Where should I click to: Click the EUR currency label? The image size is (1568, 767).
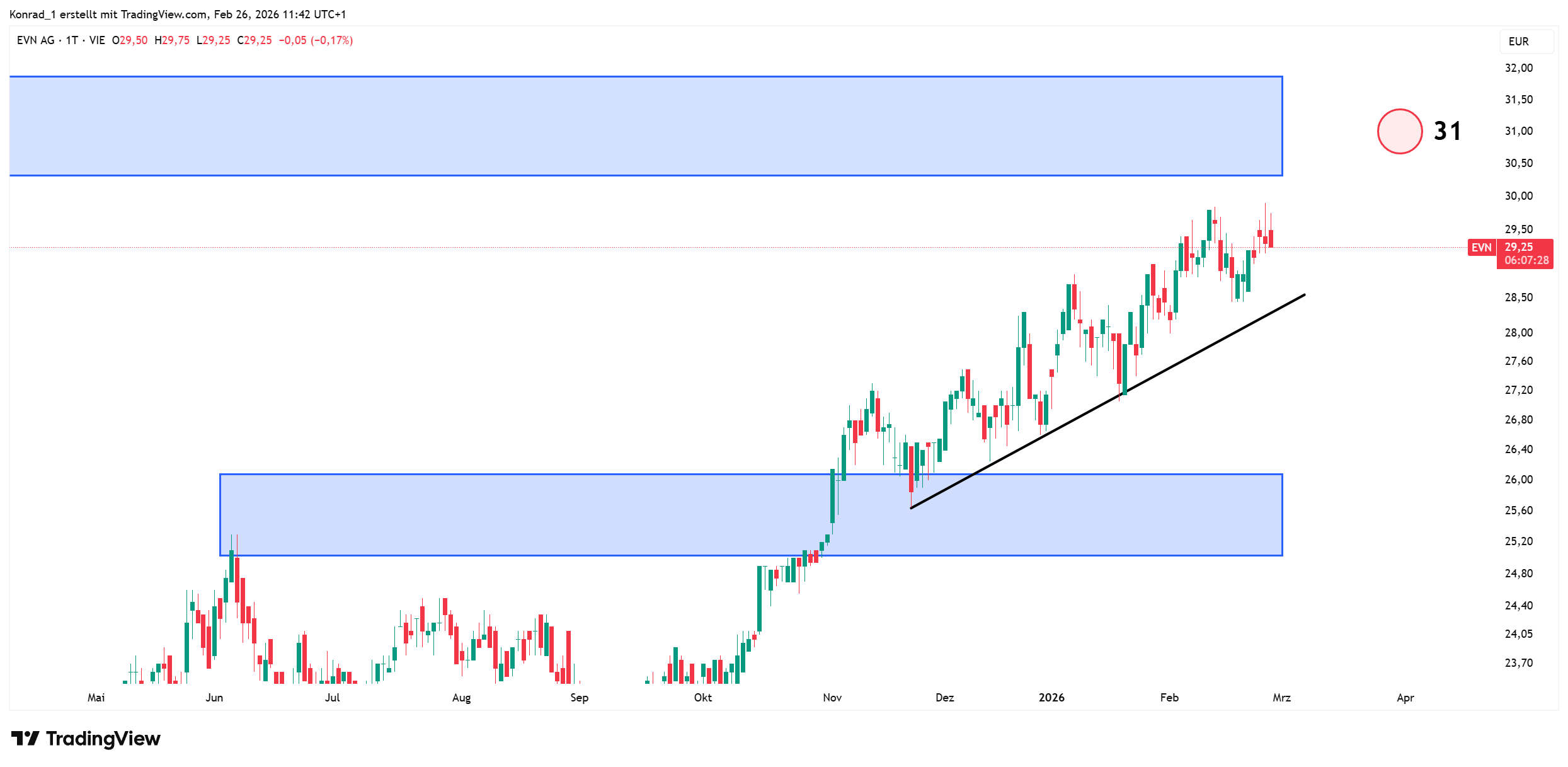coord(1518,42)
